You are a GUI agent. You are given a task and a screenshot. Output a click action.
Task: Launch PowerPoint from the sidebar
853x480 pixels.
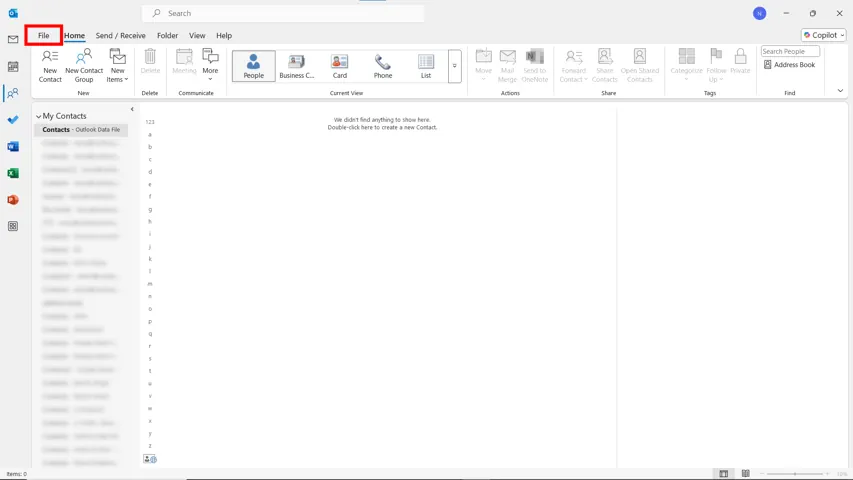(x=13, y=200)
